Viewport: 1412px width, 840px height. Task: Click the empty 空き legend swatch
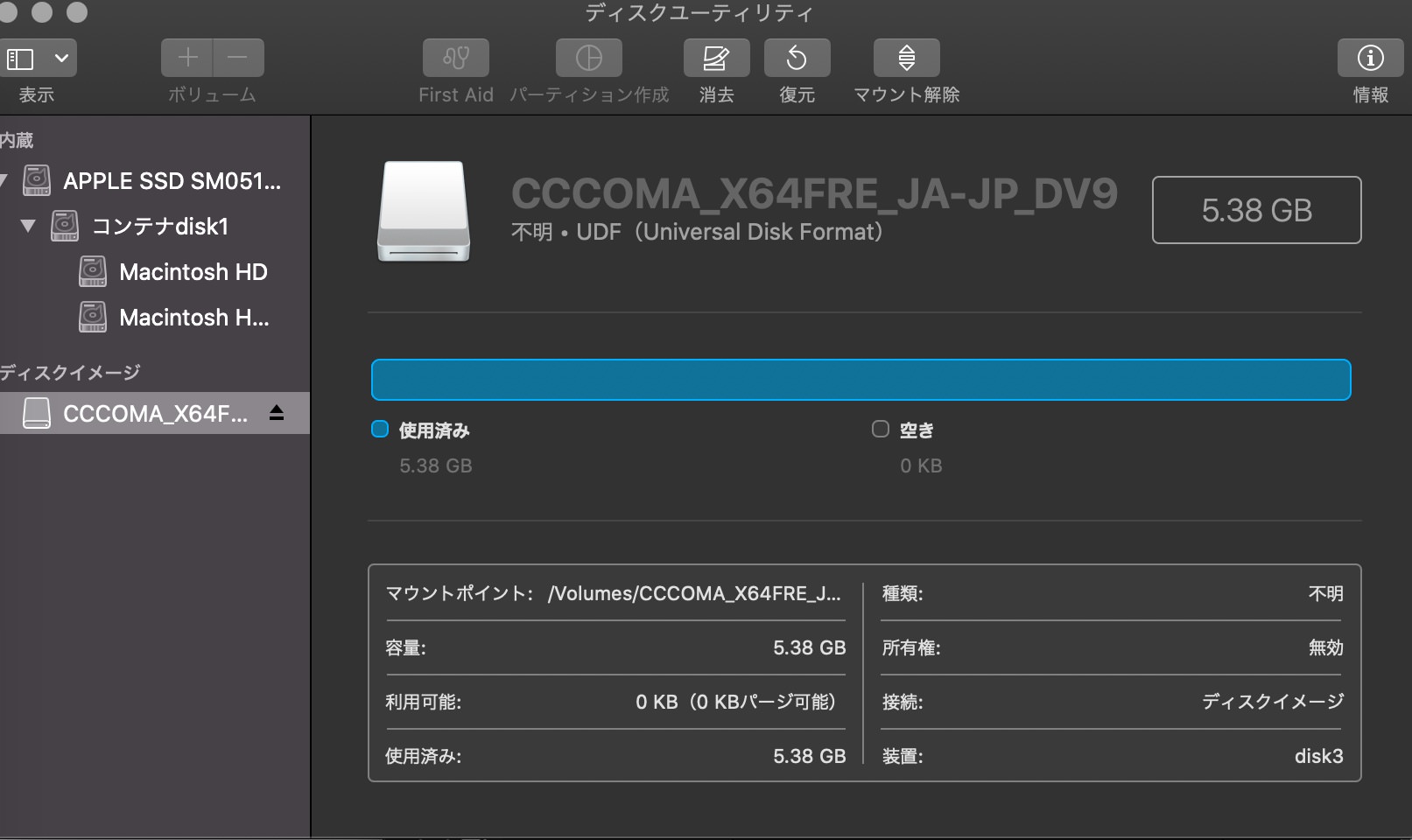click(x=881, y=429)
